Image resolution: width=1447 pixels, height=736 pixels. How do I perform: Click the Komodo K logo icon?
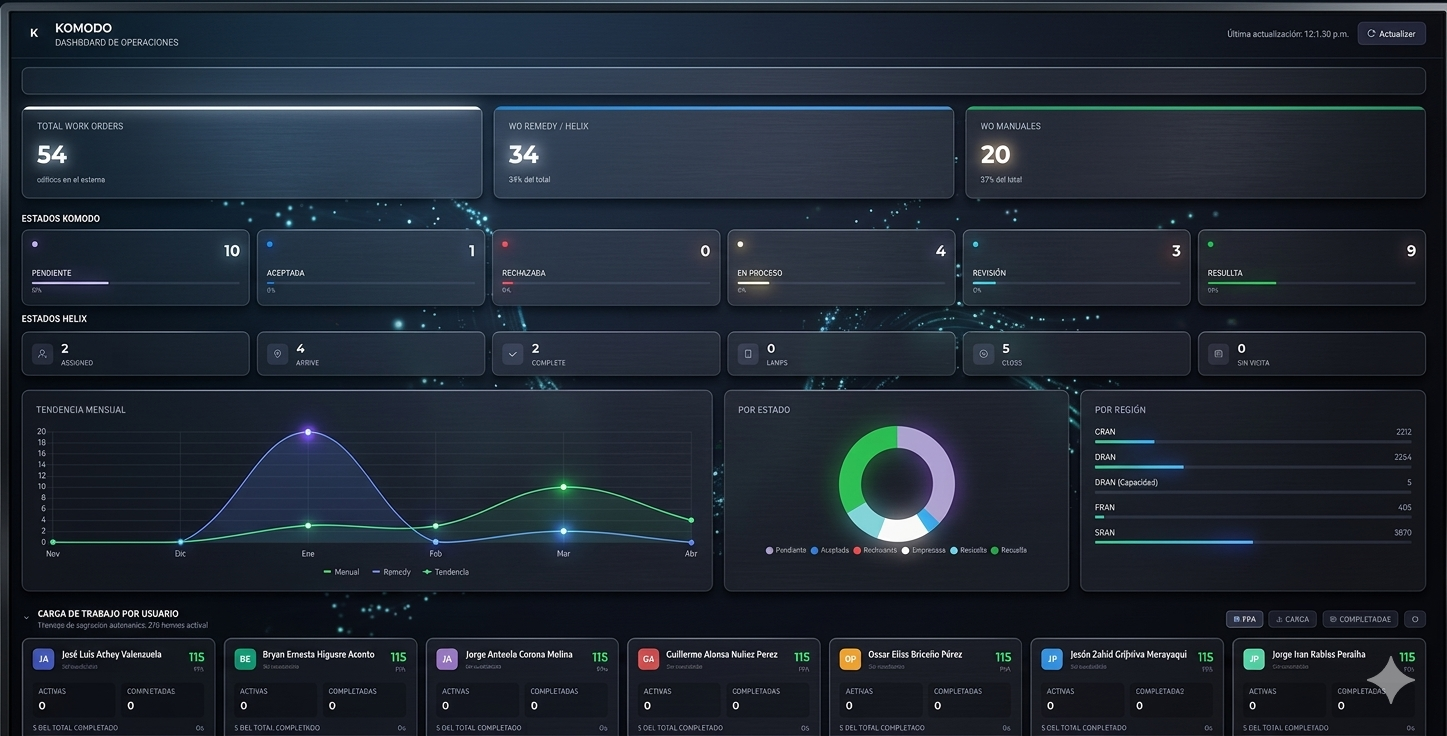[34, 33]
